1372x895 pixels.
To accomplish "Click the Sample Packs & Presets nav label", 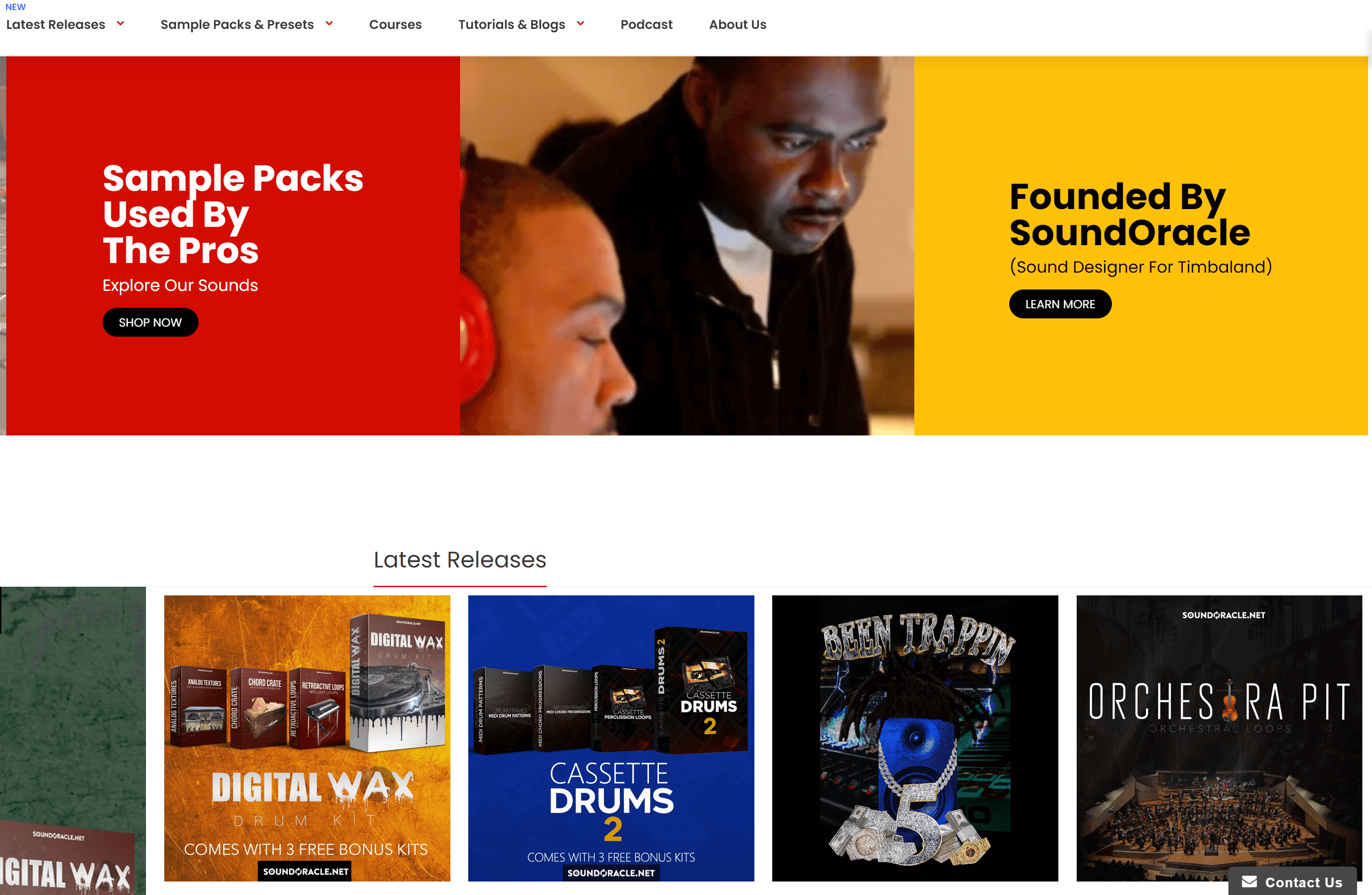I will point(237,24).
